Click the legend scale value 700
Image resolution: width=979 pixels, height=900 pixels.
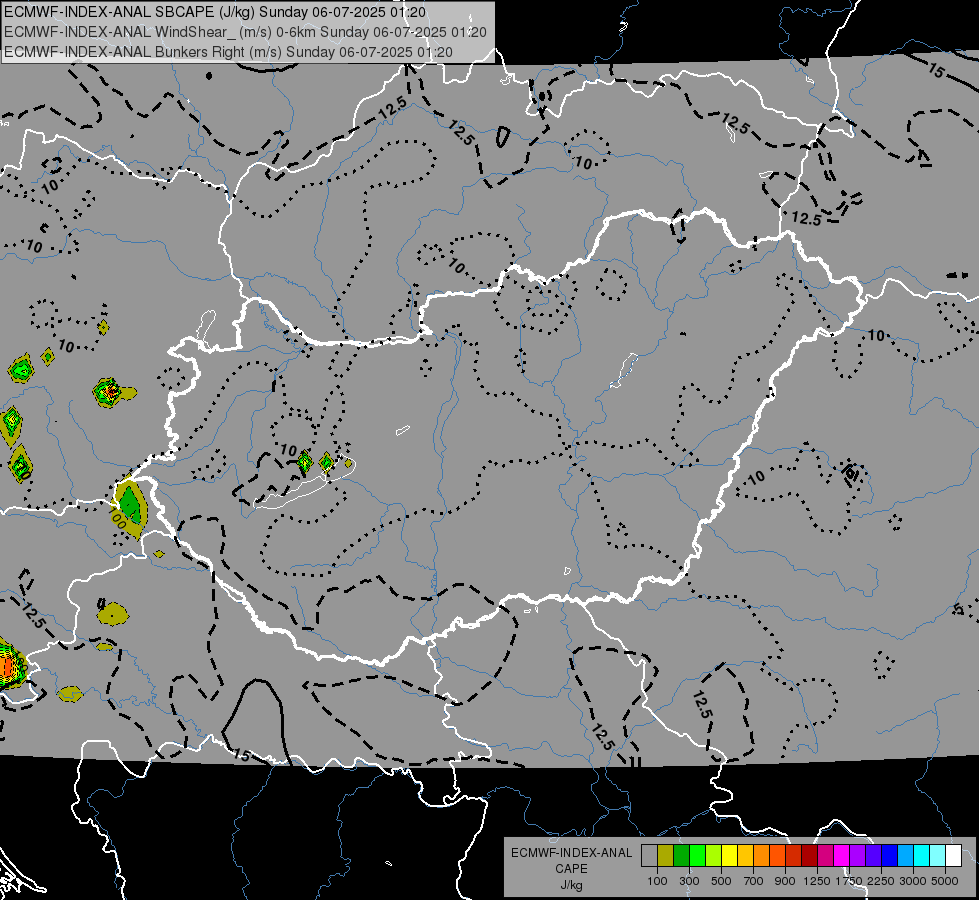[754, 881]
